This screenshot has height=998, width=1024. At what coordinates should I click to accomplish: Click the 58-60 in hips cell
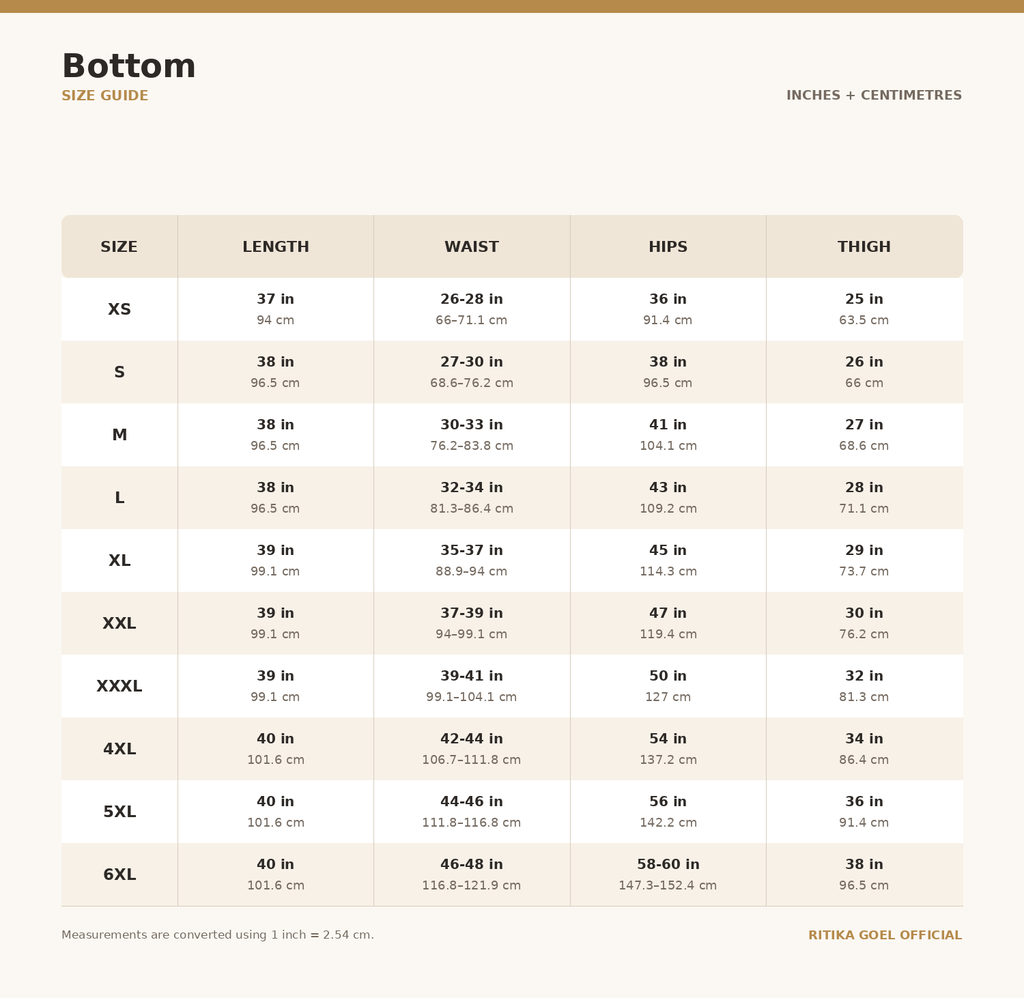point(668,875)
